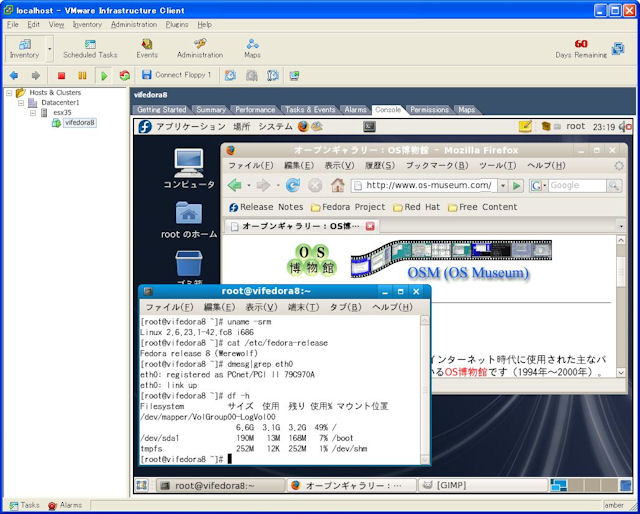
Task: Click Connect Floppy 1 button
Action: coord(176,75)
